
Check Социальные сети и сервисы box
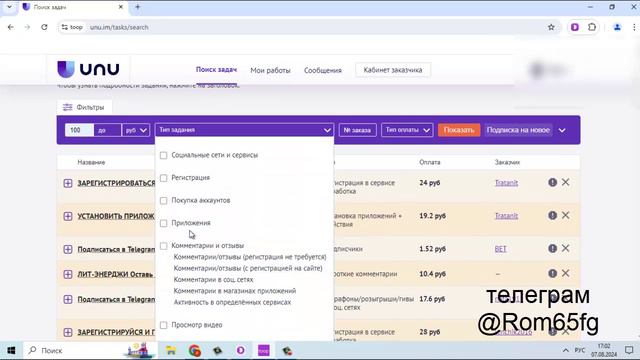click(x=163, y=156)
